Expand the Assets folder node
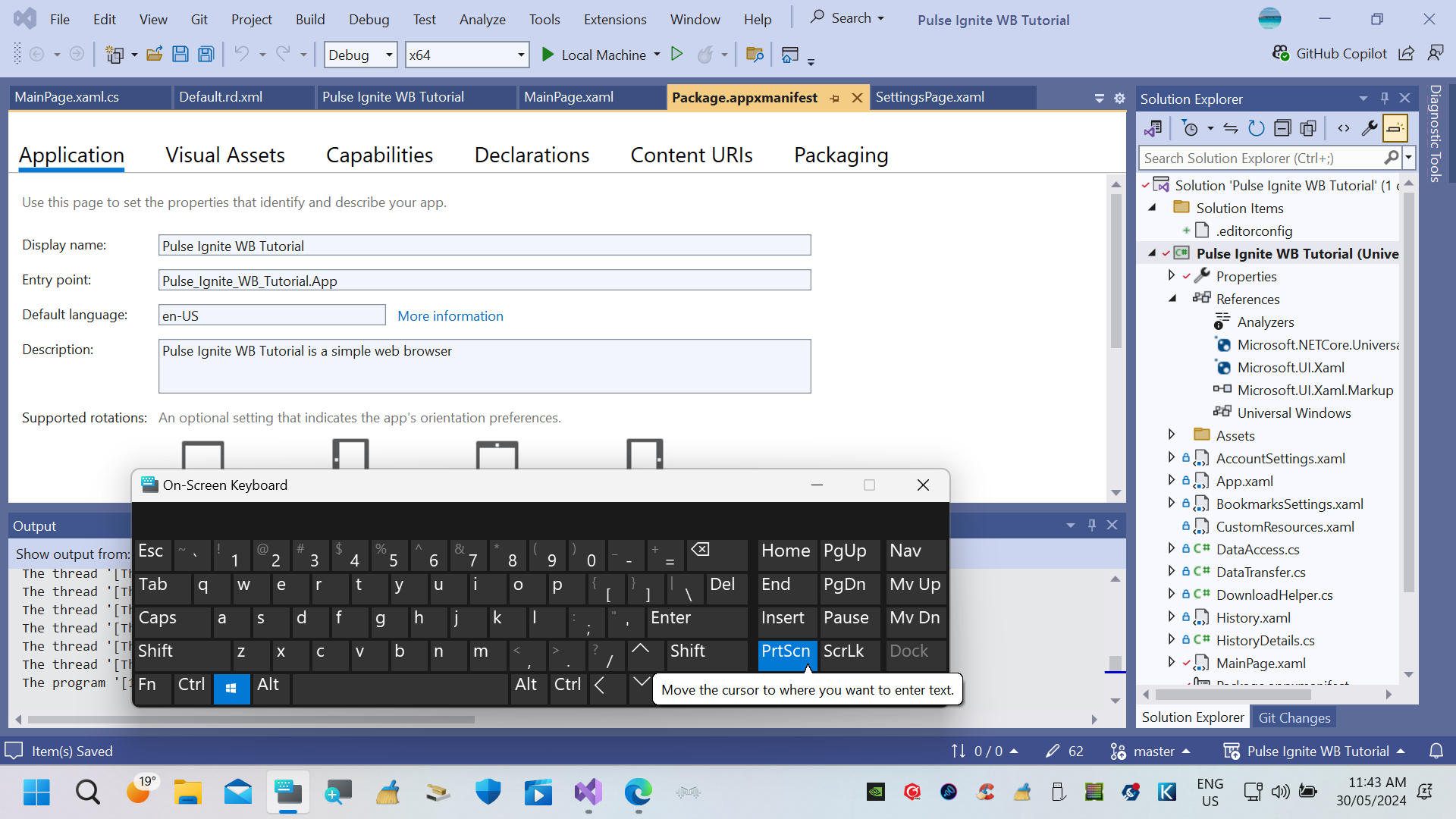Viewport: 1456px width, 819px height. 1172,435
